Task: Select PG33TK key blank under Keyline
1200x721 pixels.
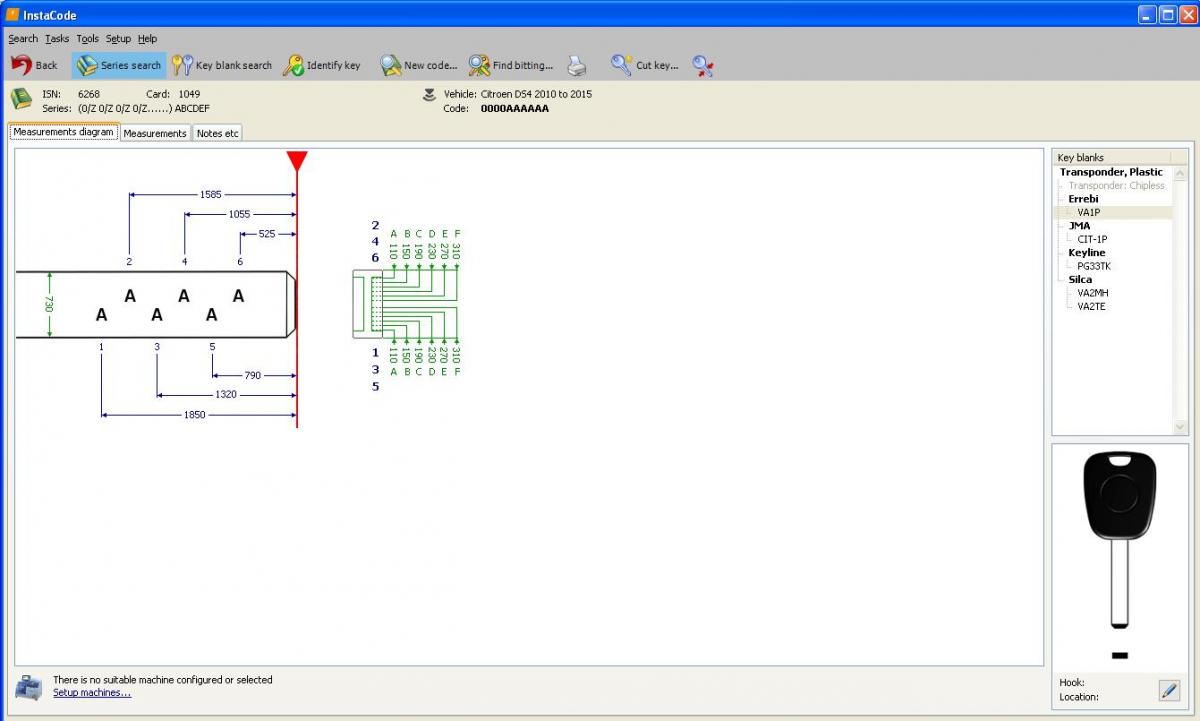Action: [1094, 266]
